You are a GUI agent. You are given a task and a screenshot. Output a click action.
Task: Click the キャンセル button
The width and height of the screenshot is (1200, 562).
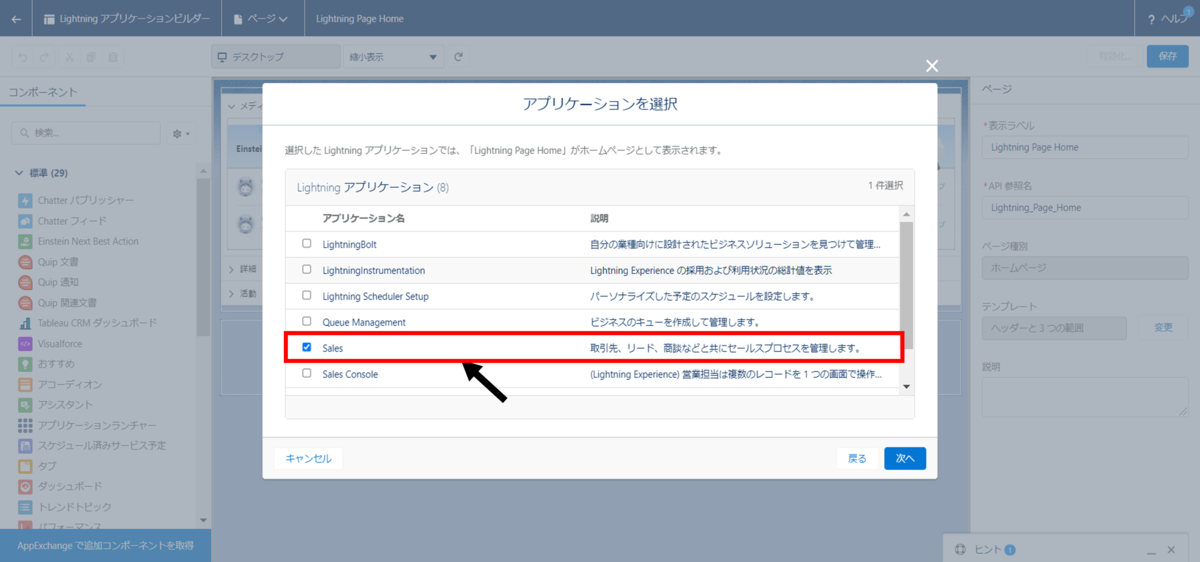(x=308, y=458)
